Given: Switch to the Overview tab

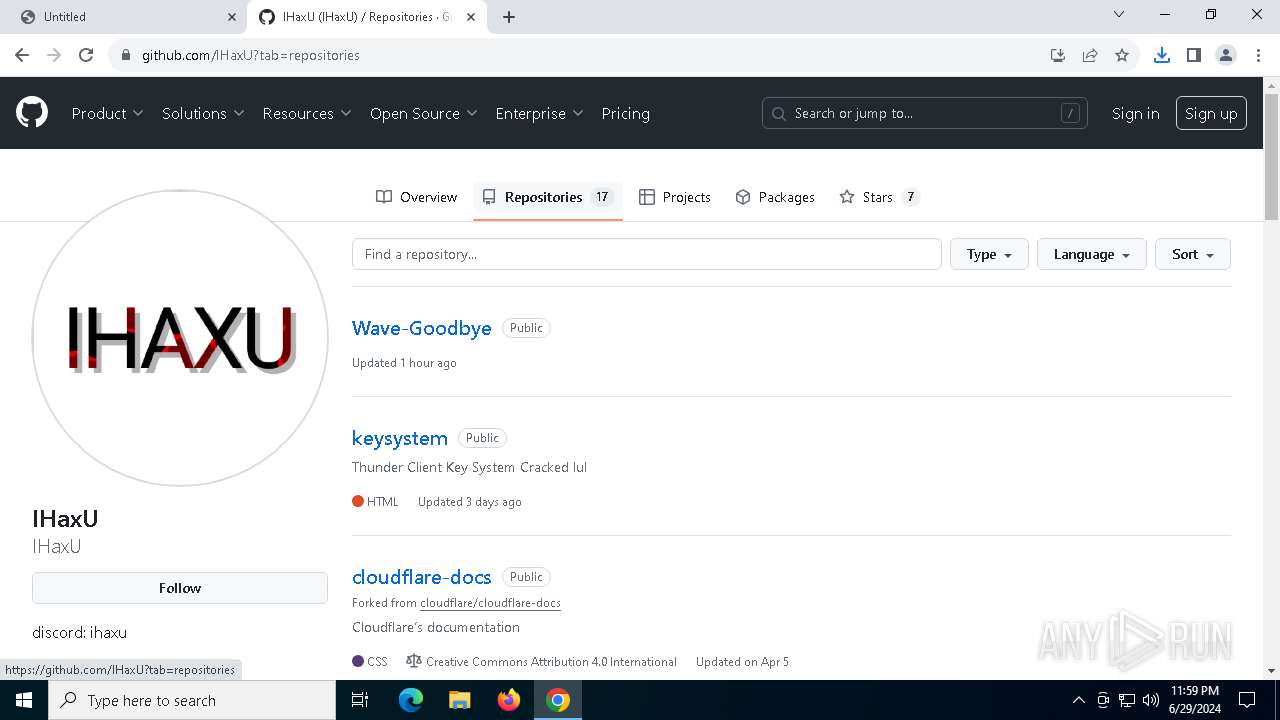Looking at the screenshot, I should click(x=416, y=197).
